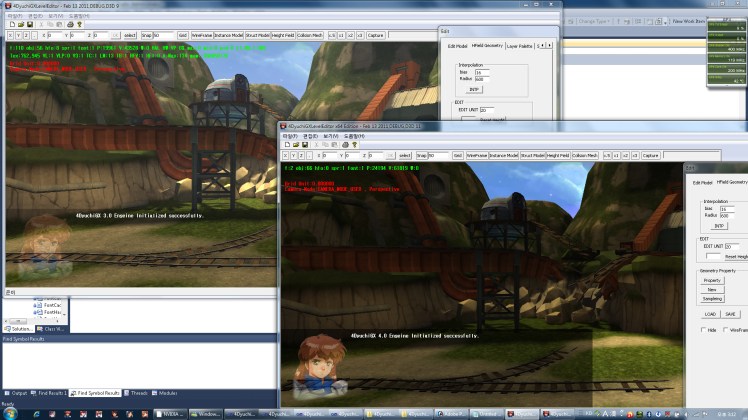Click New button under Geometry Property

tap(712, 290)
